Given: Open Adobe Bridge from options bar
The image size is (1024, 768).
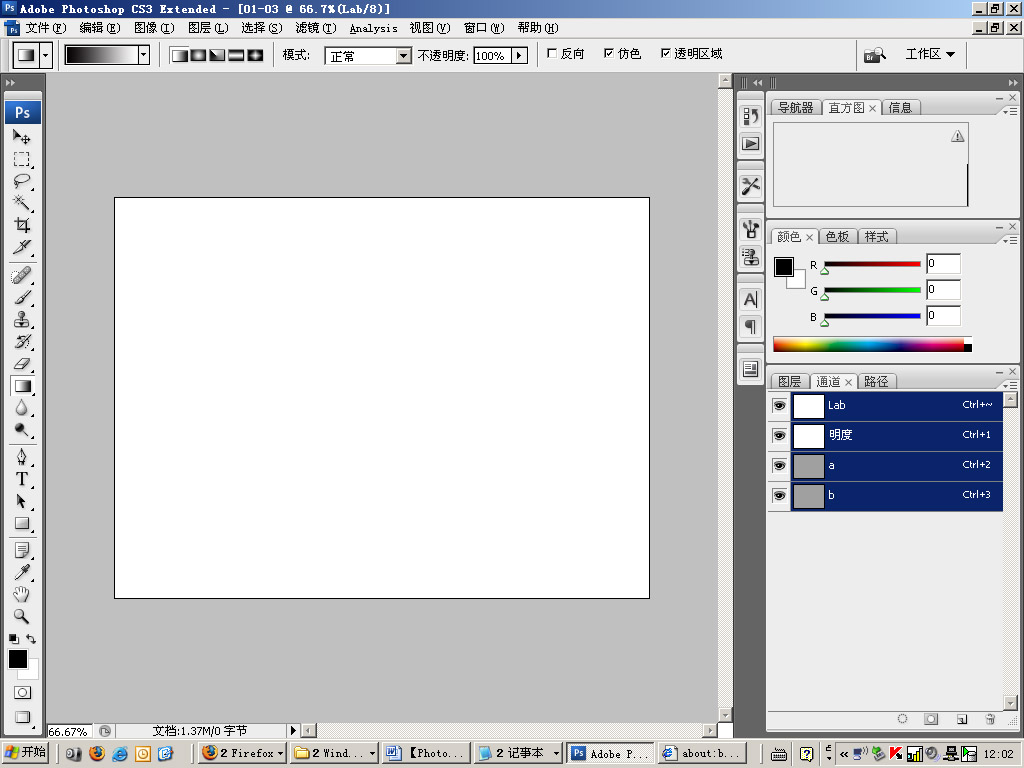Looking at the screenshot, I should (x=874, y=55).
